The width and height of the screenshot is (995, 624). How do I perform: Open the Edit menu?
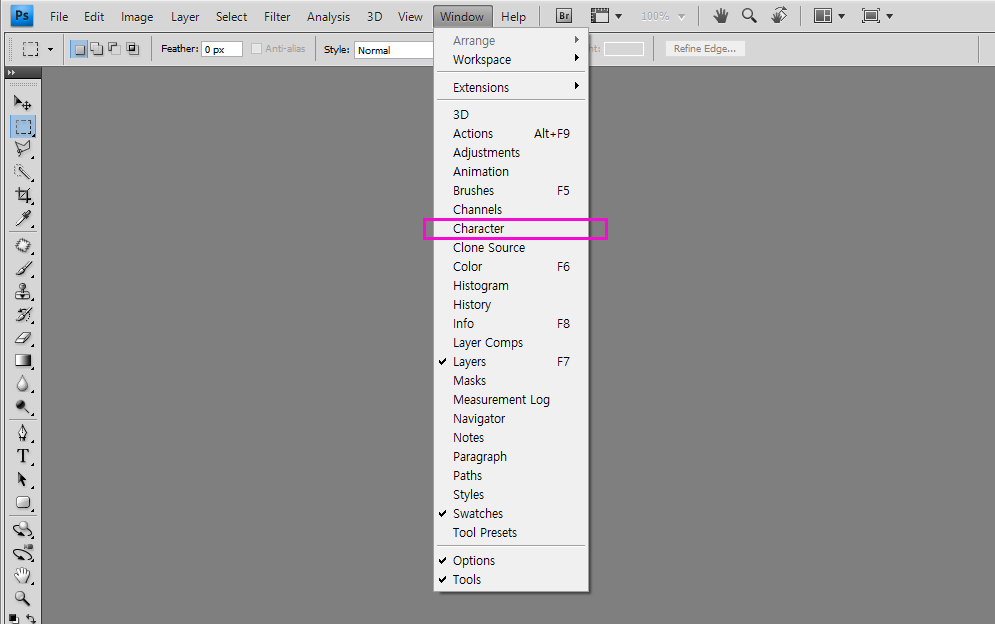pyautogui.click(x=94, y=17)
